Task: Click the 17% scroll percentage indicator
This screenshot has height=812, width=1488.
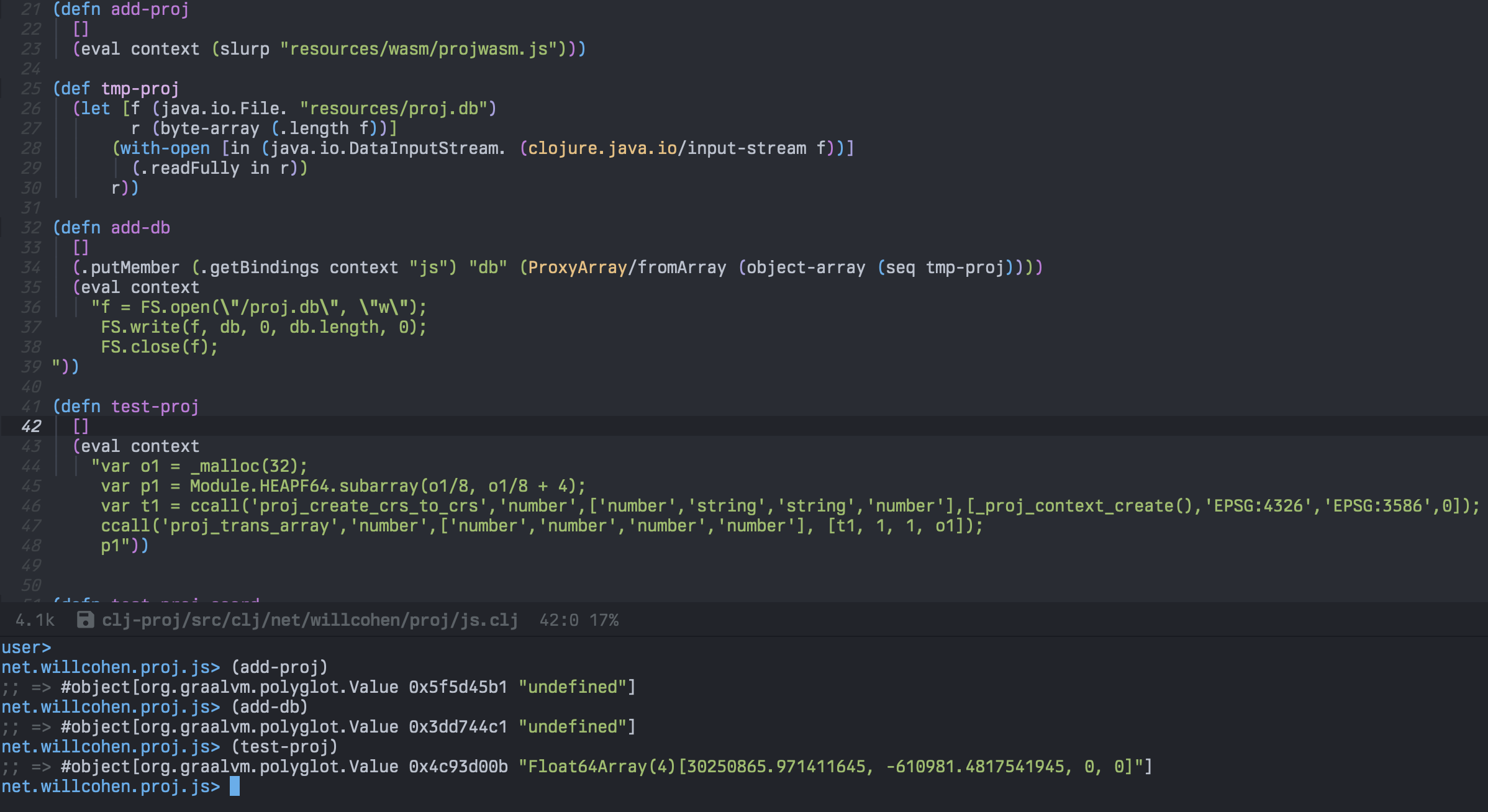Action: click(604, 620)
